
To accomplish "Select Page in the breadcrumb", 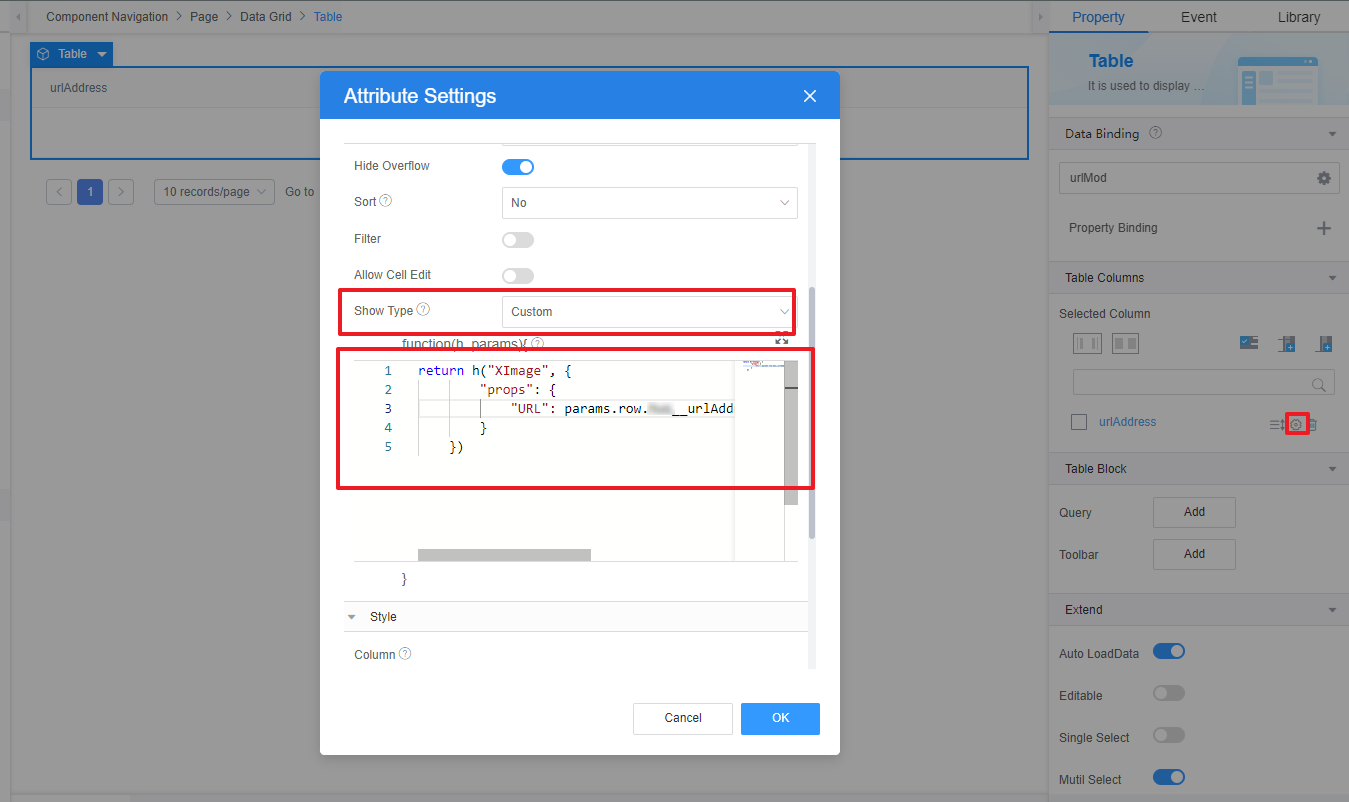I will coord(204,17).
